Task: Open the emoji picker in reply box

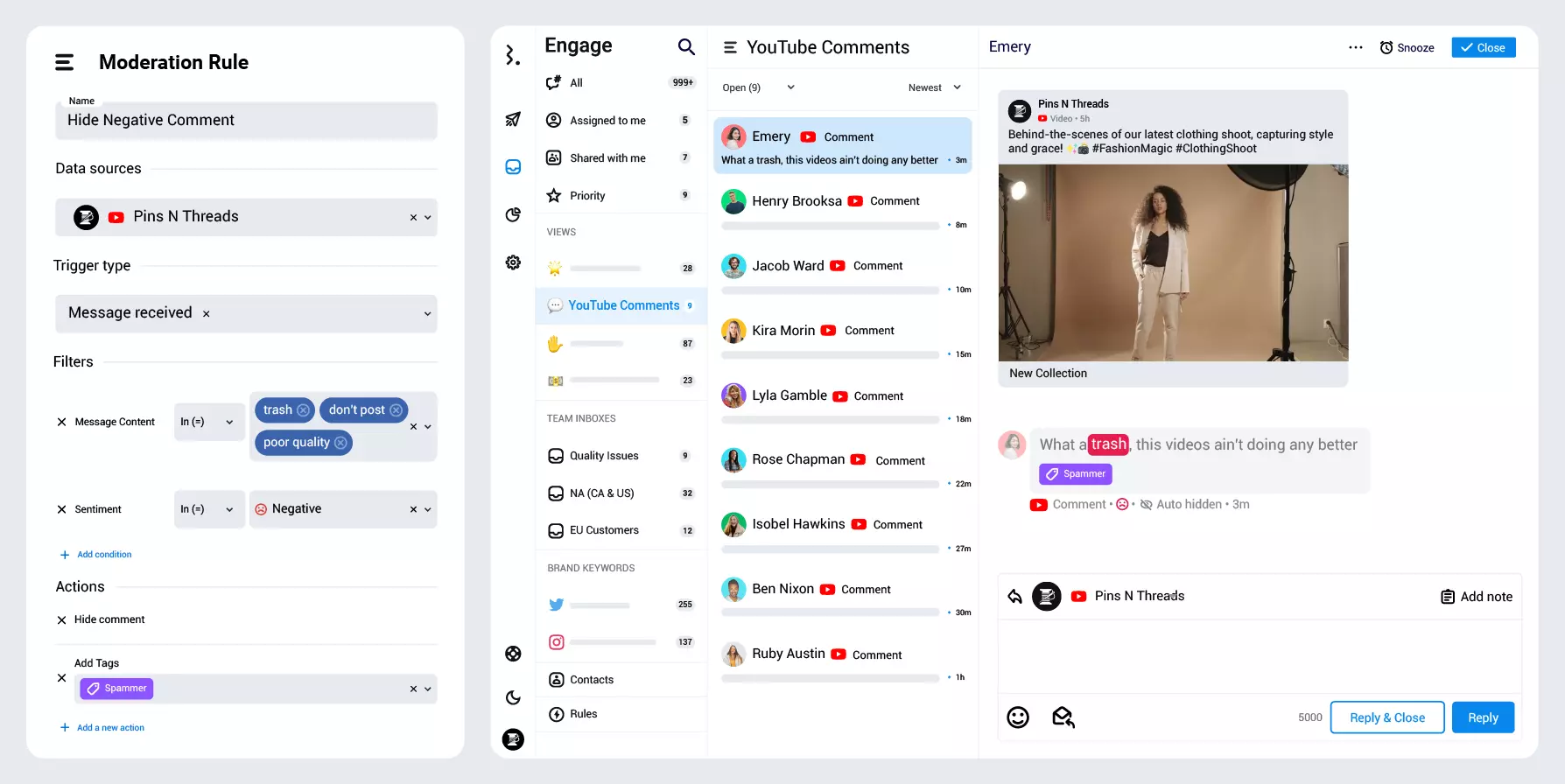Action: [x=1018, y=717]
